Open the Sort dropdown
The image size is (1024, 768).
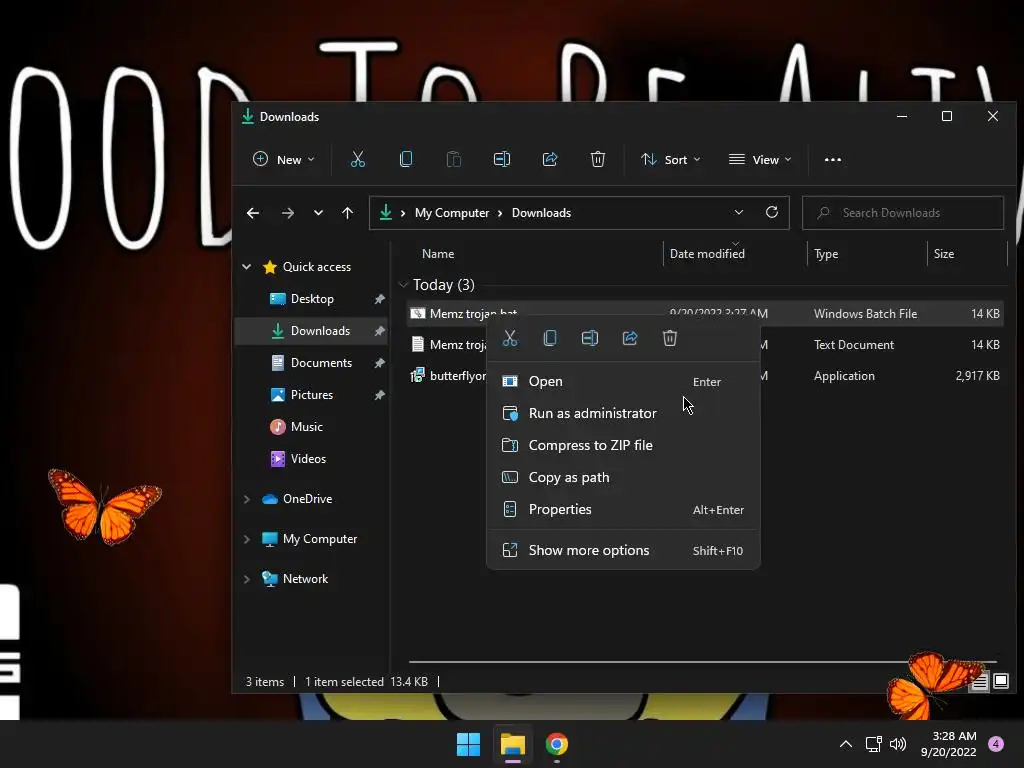671,159
